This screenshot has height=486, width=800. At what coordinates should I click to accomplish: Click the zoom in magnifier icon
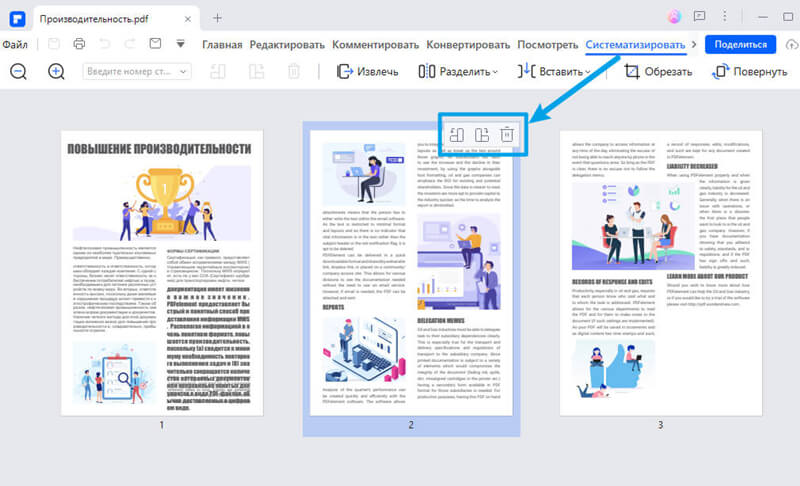click(56, 72)
